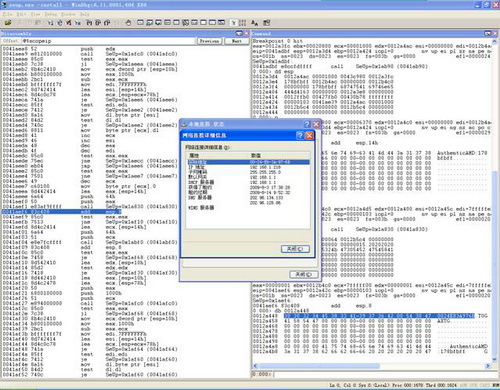Select the default gateway row (默认网关)
The image size is (500, 390).
pyautogui.click(x=248, y=177)
